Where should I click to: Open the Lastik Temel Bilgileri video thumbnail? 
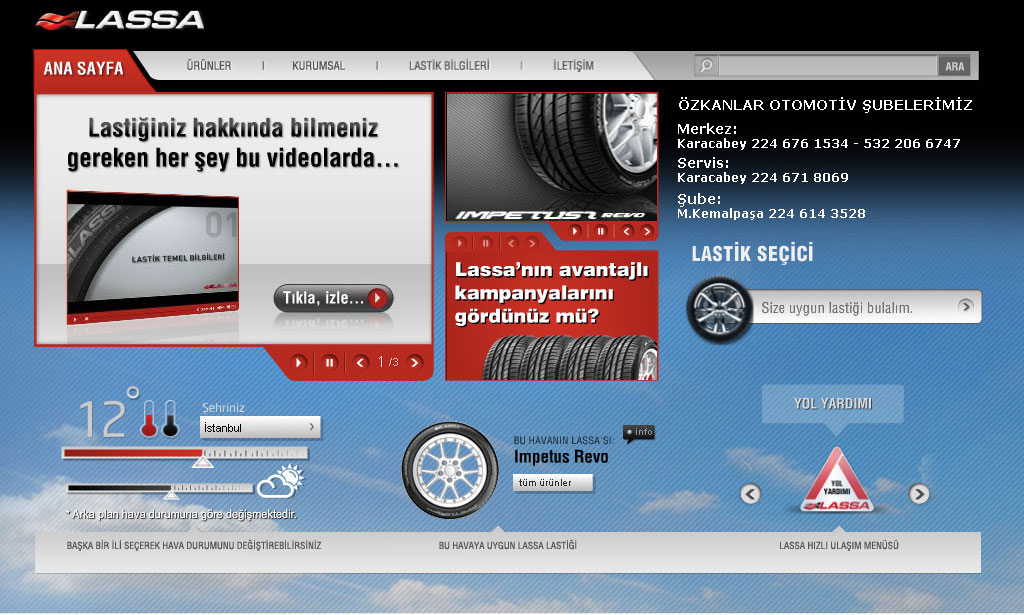coord(152,257)
